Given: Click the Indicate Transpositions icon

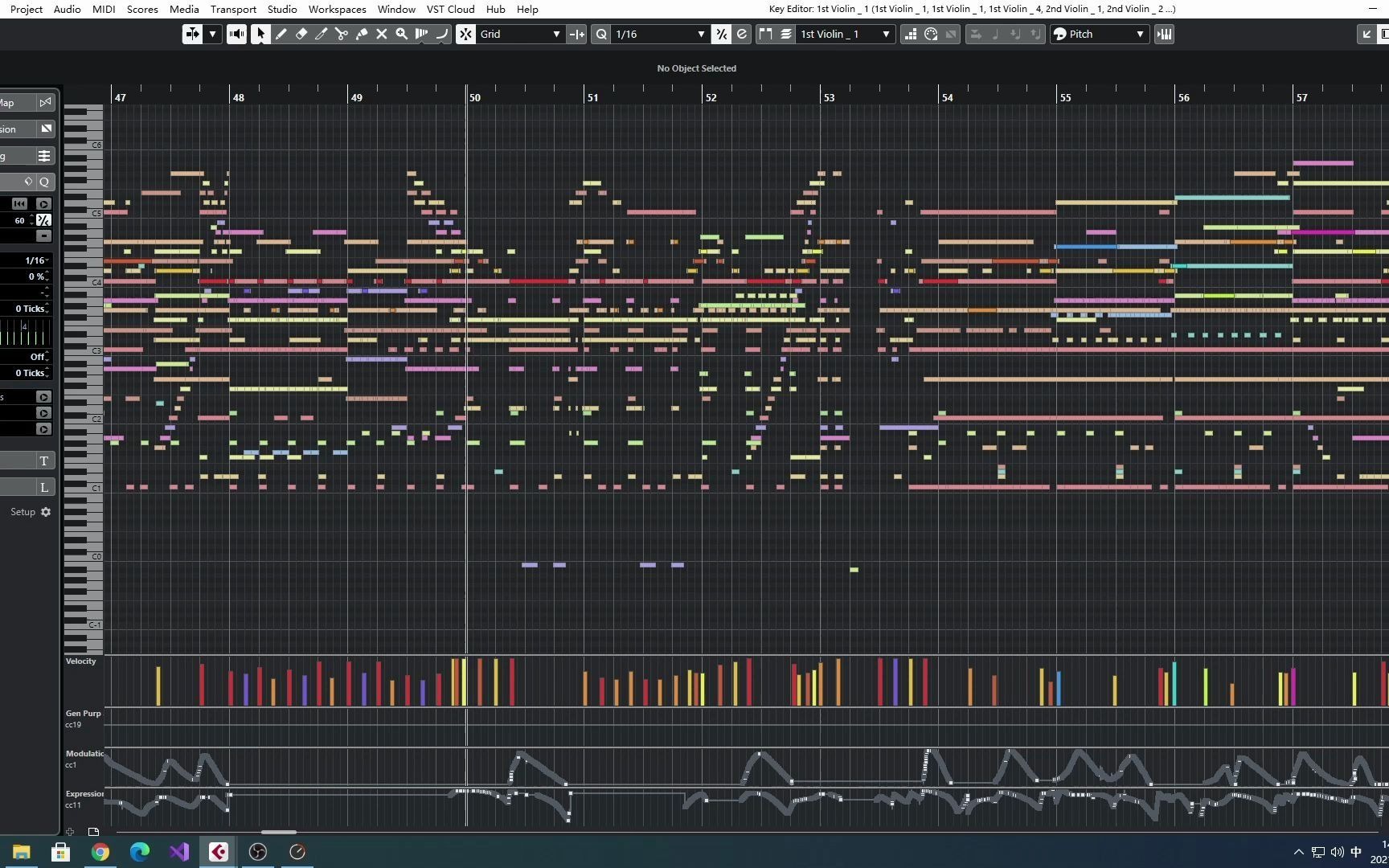Looking at the screenshot, I should click(x=911, y=34).
